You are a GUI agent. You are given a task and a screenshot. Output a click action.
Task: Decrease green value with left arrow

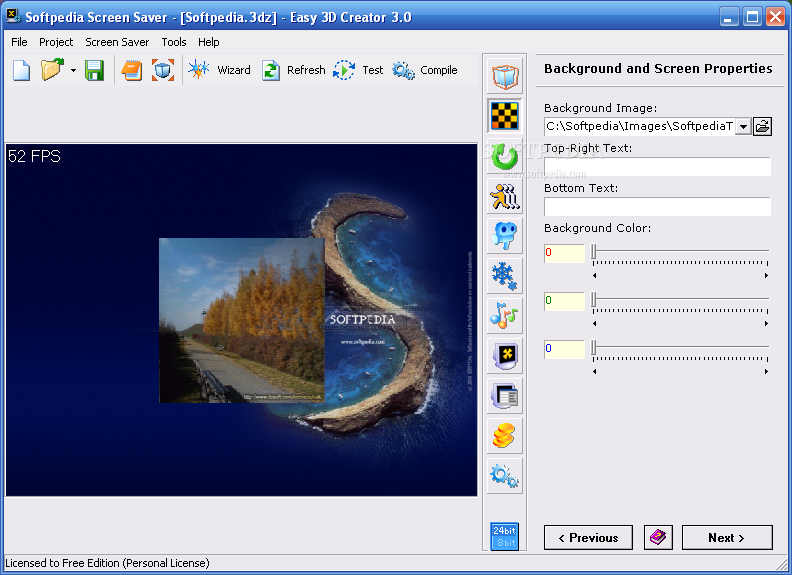point(595,323)
